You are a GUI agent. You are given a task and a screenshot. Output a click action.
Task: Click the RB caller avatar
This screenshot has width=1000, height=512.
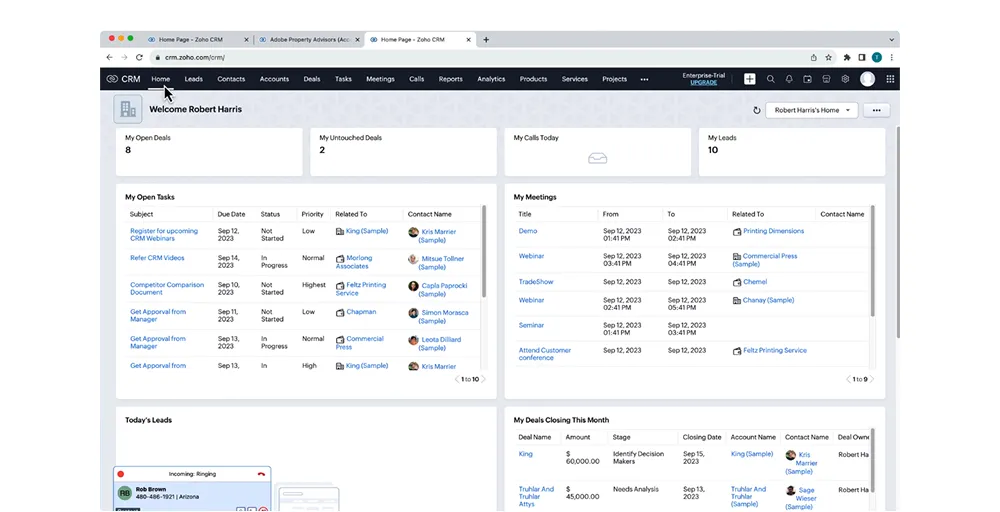(x=125, y=494)
